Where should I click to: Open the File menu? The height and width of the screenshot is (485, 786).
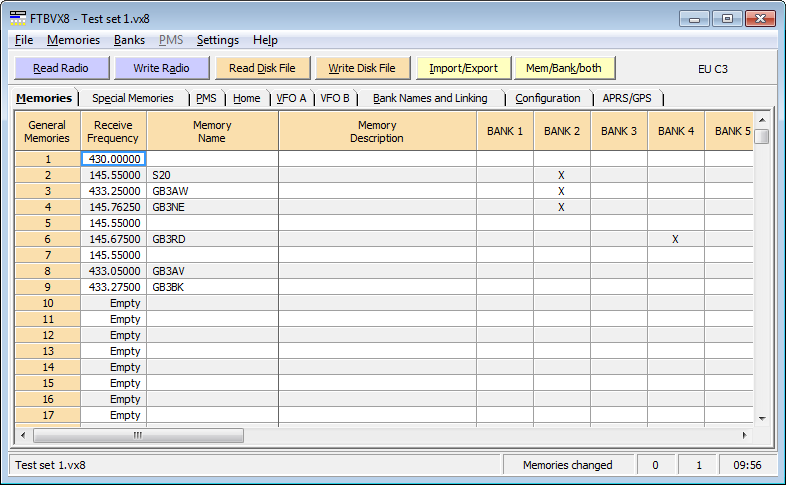coord(24,40)
